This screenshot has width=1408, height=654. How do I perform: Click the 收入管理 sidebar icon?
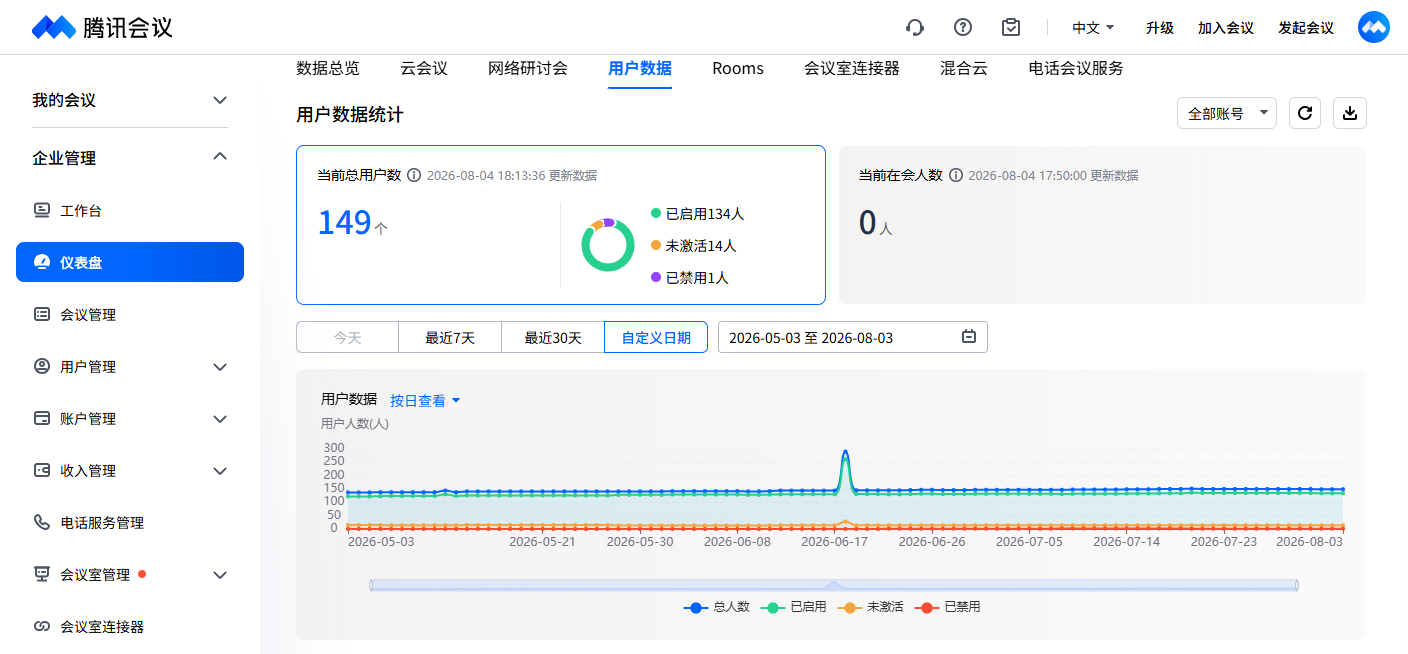tap(42, 470)
